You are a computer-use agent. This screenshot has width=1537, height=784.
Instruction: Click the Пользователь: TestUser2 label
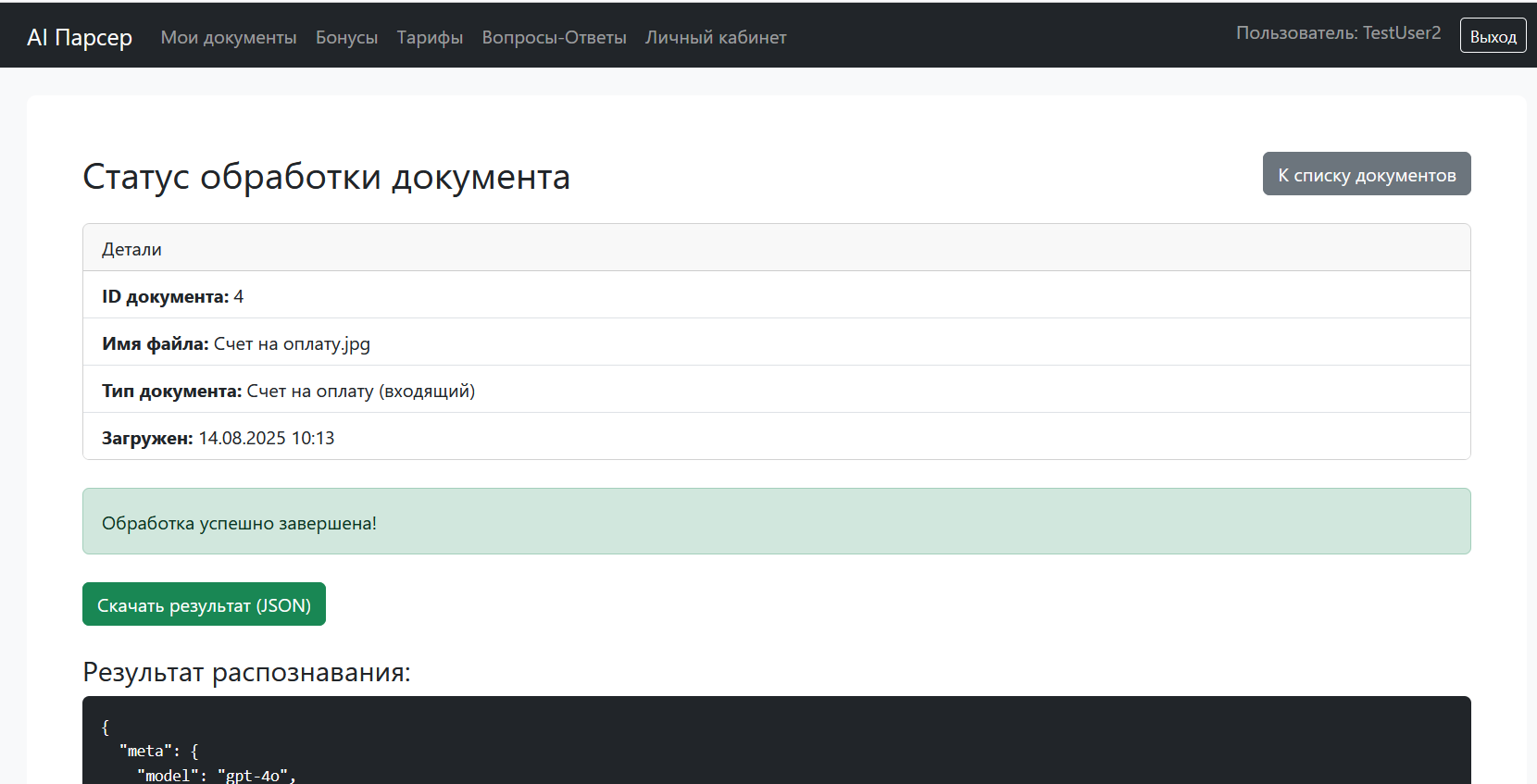[x=1338, y=33]
